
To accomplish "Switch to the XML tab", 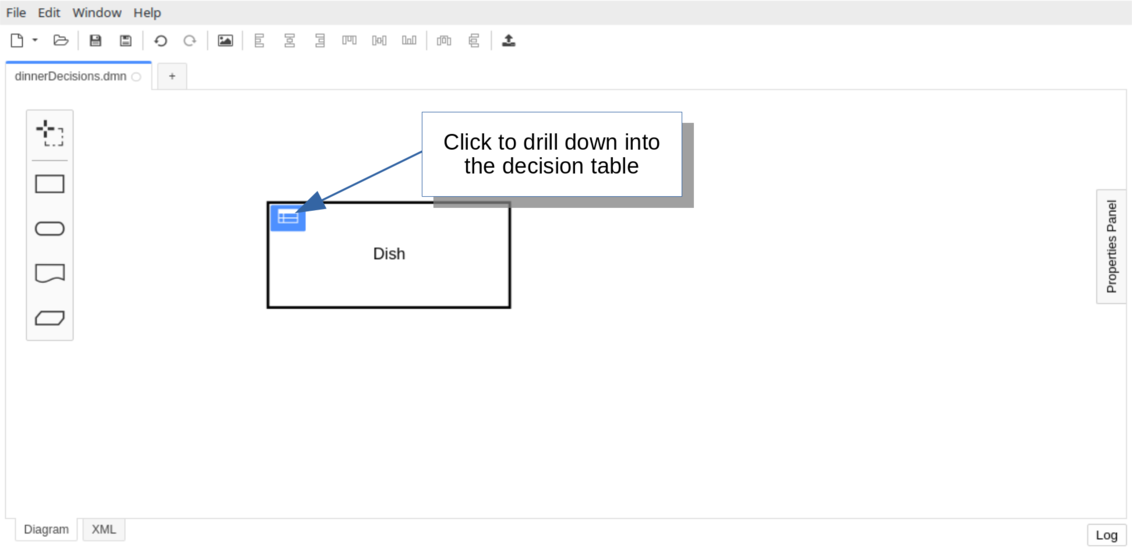I will [x=104, y=530].
